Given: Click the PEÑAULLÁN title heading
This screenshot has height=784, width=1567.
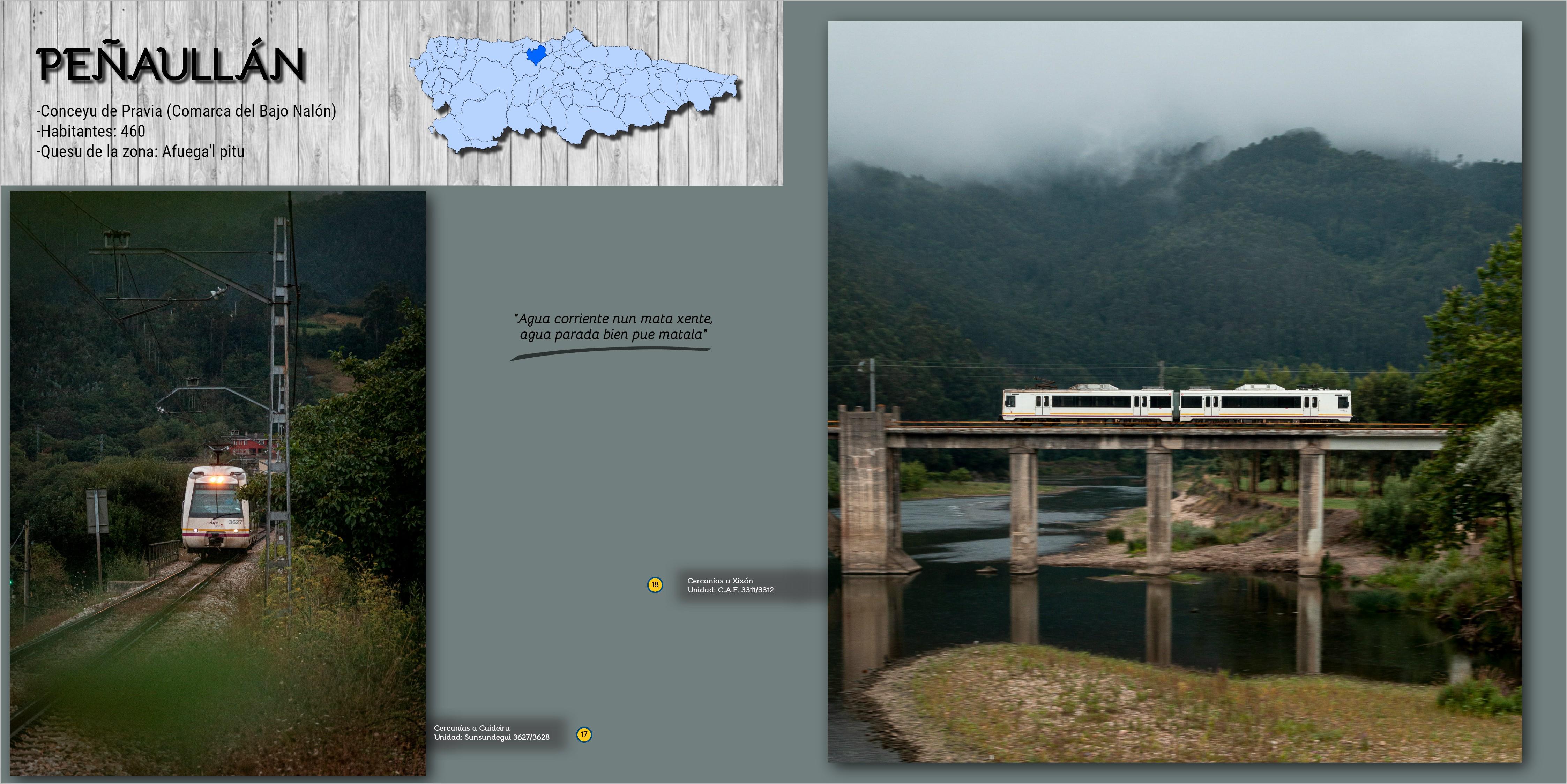Looking at the screenshot, I should 170,64.
